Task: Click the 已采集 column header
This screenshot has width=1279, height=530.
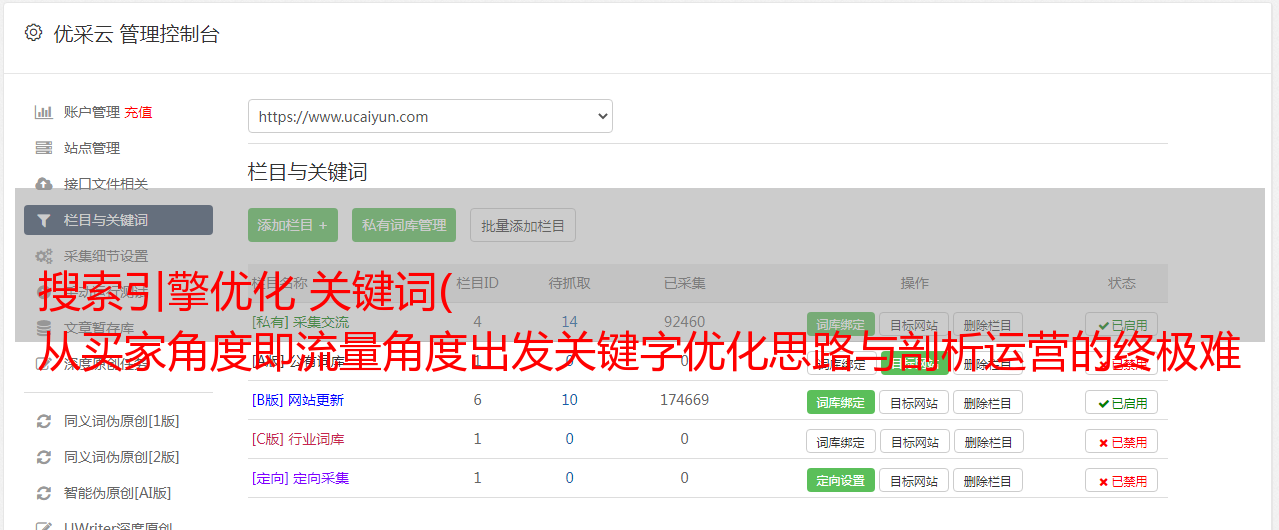Action: [x=684, y=283]
